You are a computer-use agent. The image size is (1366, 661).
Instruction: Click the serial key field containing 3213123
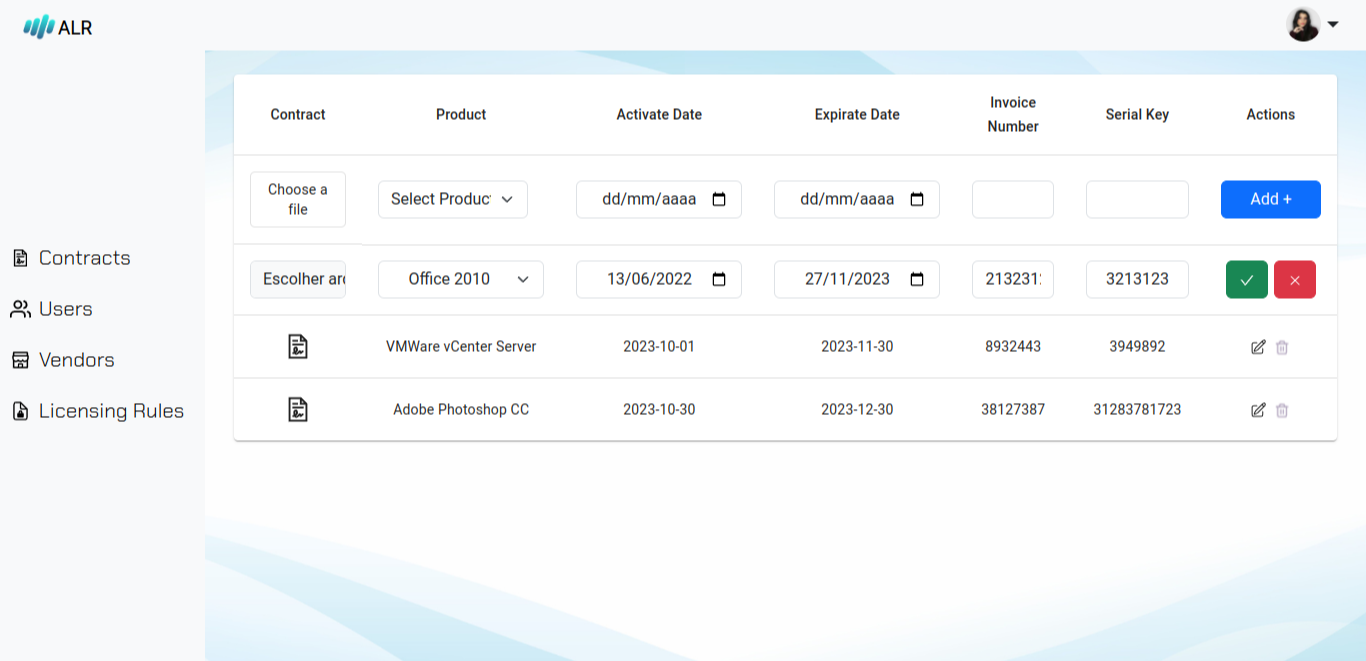point(1137,279)
